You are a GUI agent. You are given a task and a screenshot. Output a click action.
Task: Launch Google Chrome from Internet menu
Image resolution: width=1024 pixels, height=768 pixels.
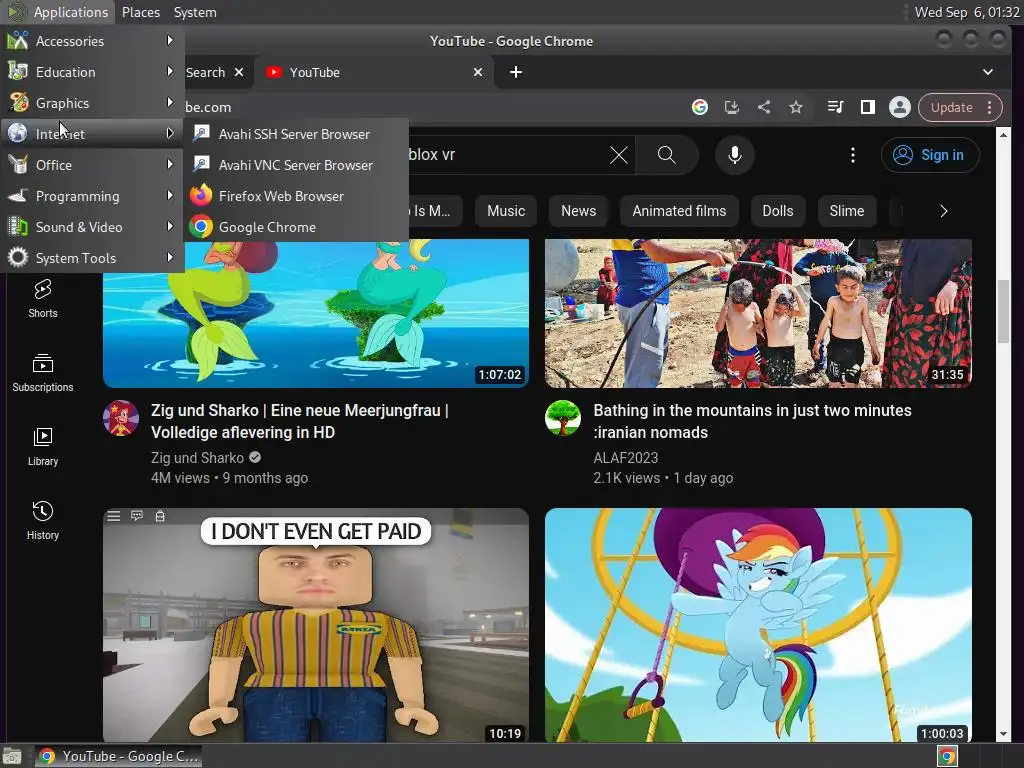296,227
